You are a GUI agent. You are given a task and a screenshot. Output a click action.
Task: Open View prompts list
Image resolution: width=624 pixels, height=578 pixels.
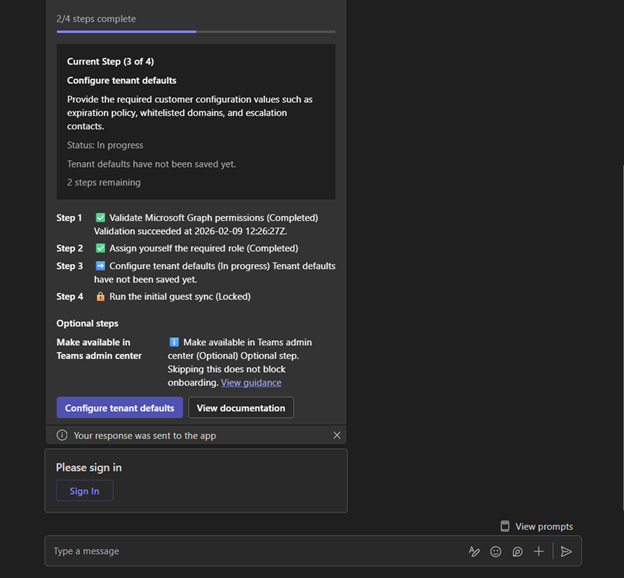click(x=536, y=526)
